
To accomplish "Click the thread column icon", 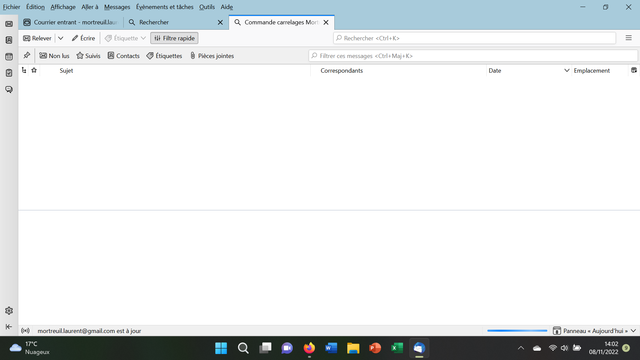I will tap(24, 70).
